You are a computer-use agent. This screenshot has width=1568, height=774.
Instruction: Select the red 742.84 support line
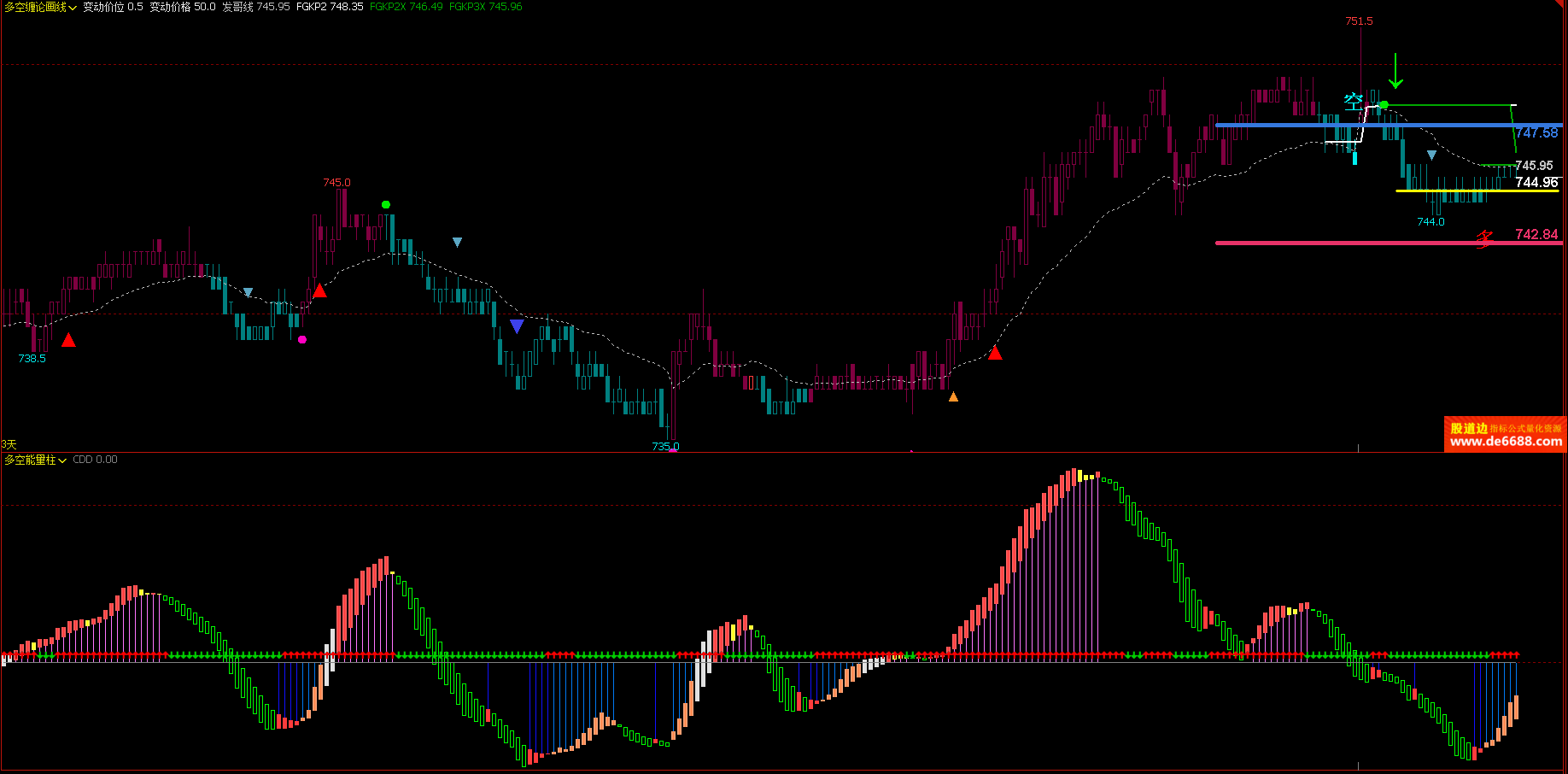click(1389, 243)
